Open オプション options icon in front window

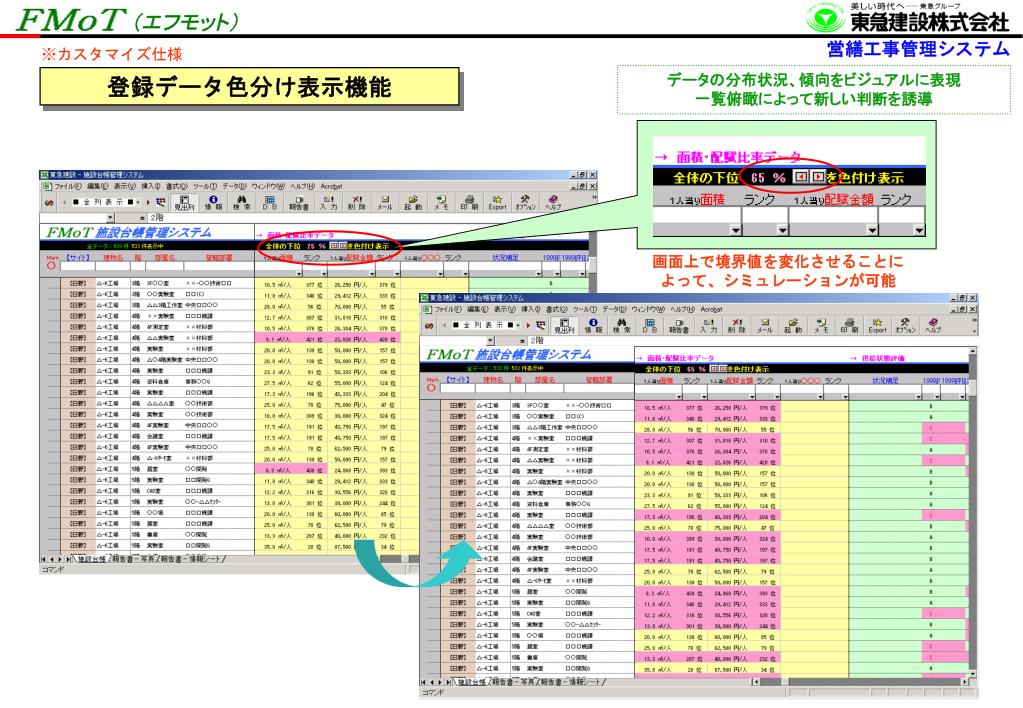(x=906, y=326)
